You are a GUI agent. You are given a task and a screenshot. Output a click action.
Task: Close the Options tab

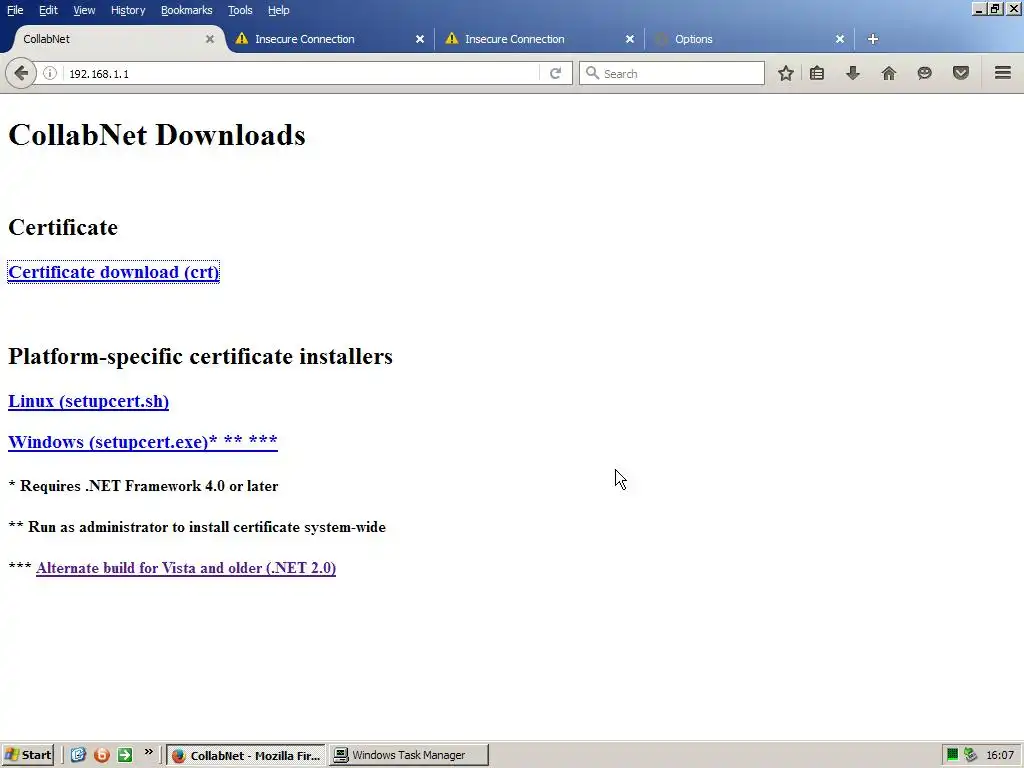[840, 39]
